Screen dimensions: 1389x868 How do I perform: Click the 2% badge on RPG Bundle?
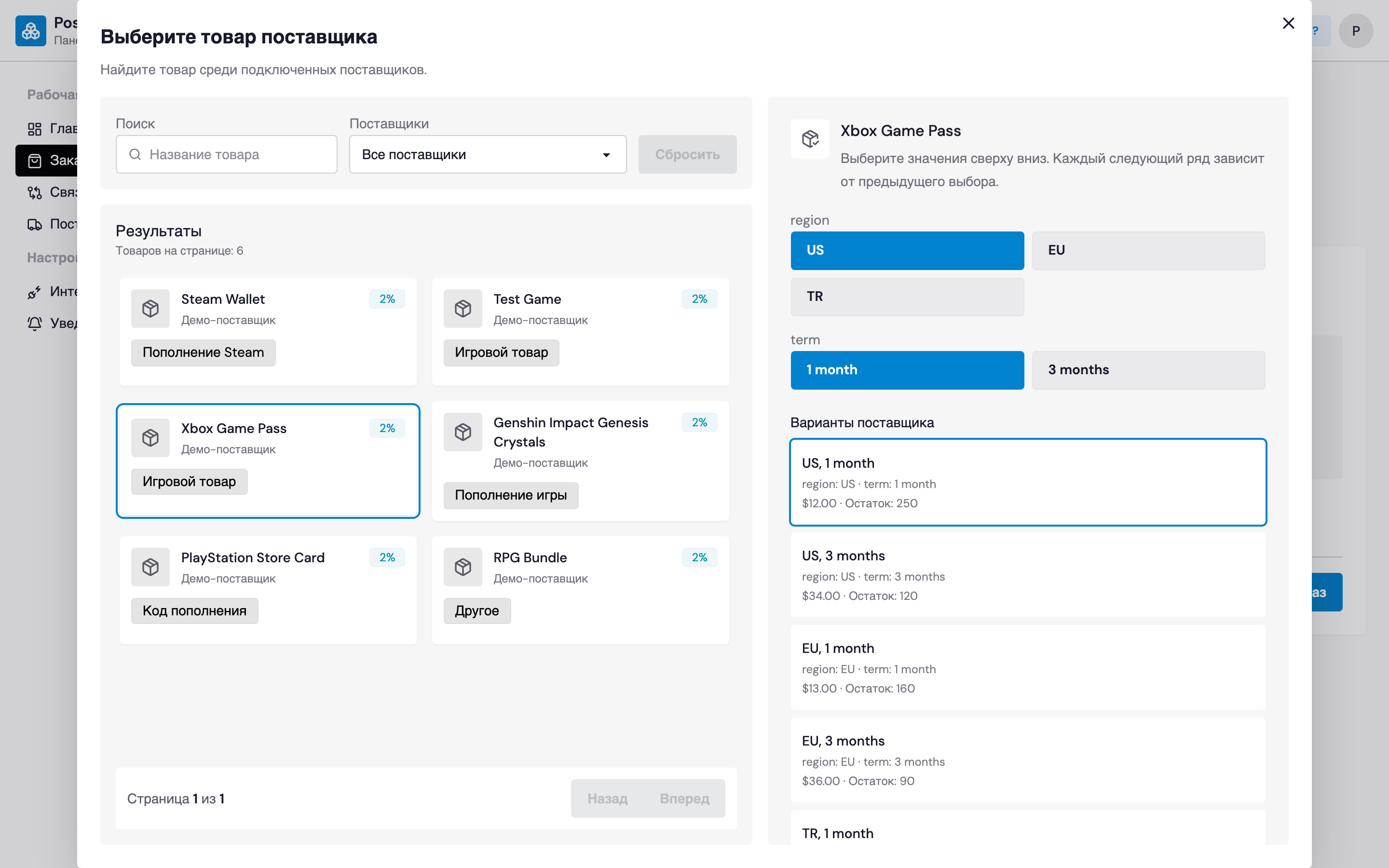pyautogui.click(x=699, y=557)
